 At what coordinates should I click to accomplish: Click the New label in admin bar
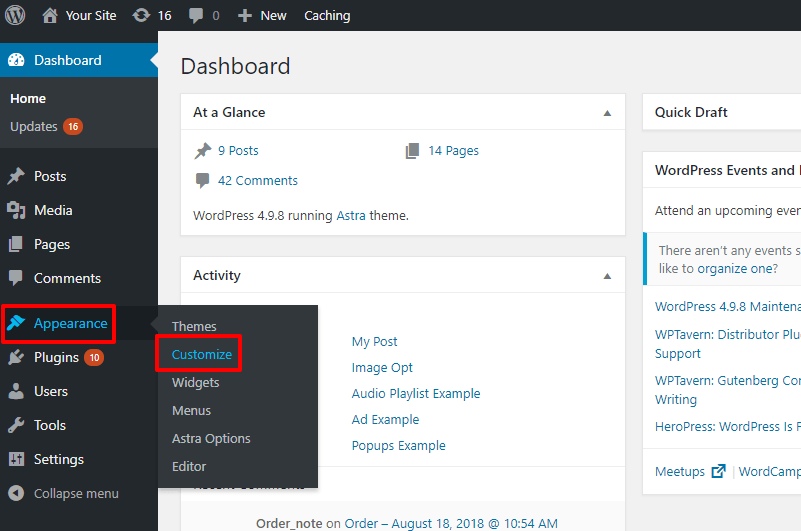(273, 16)
